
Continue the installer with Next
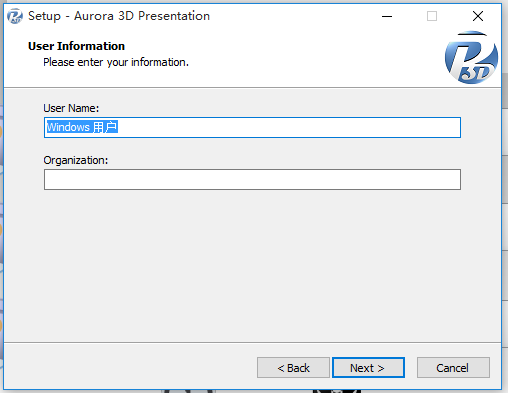coord(368,368)
